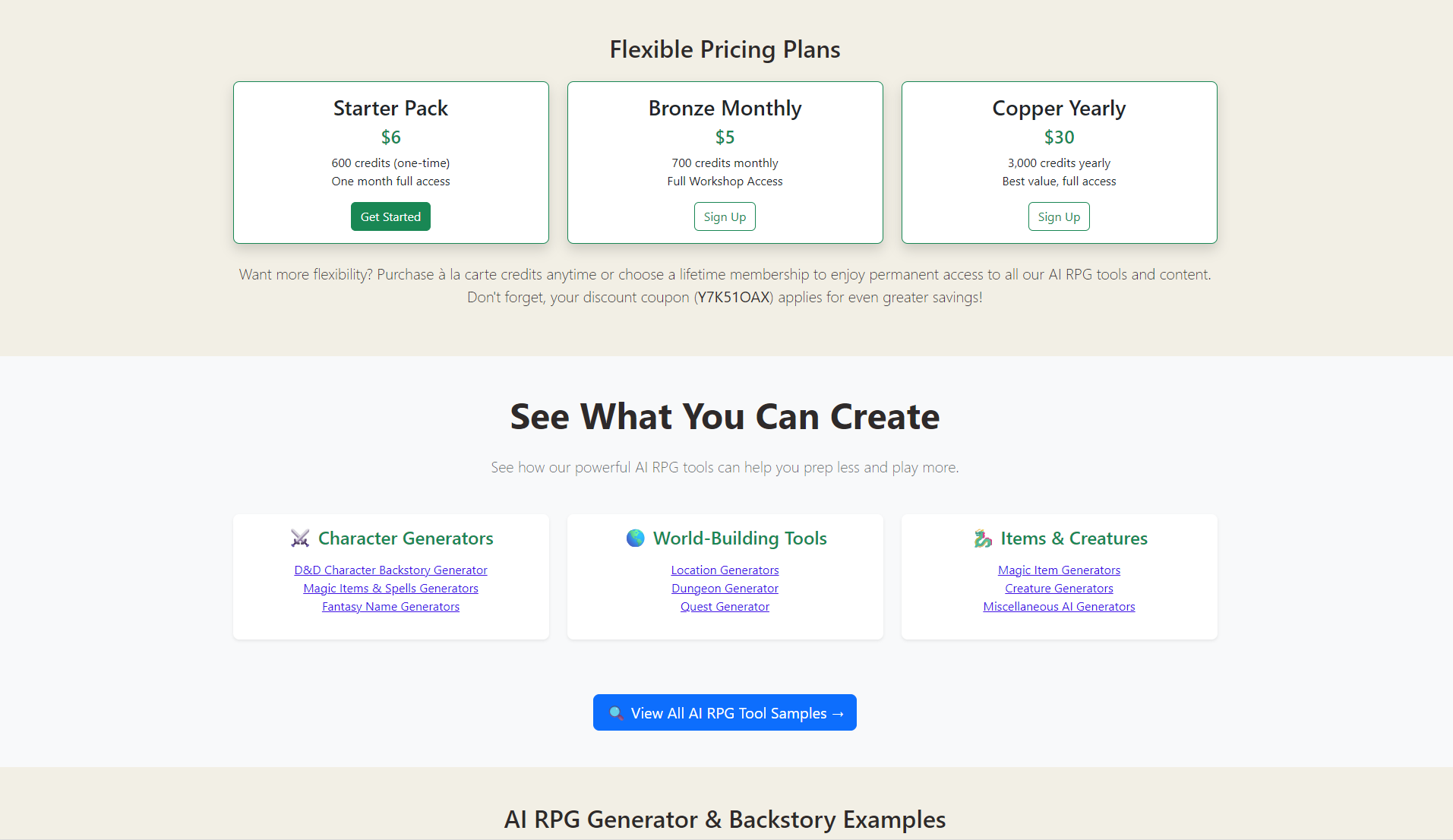Image resolution: width=1453 pixels, height=840 pixels.
Task: Click the crossed swords icon beside Character Generators
Action: pos(300,538)
